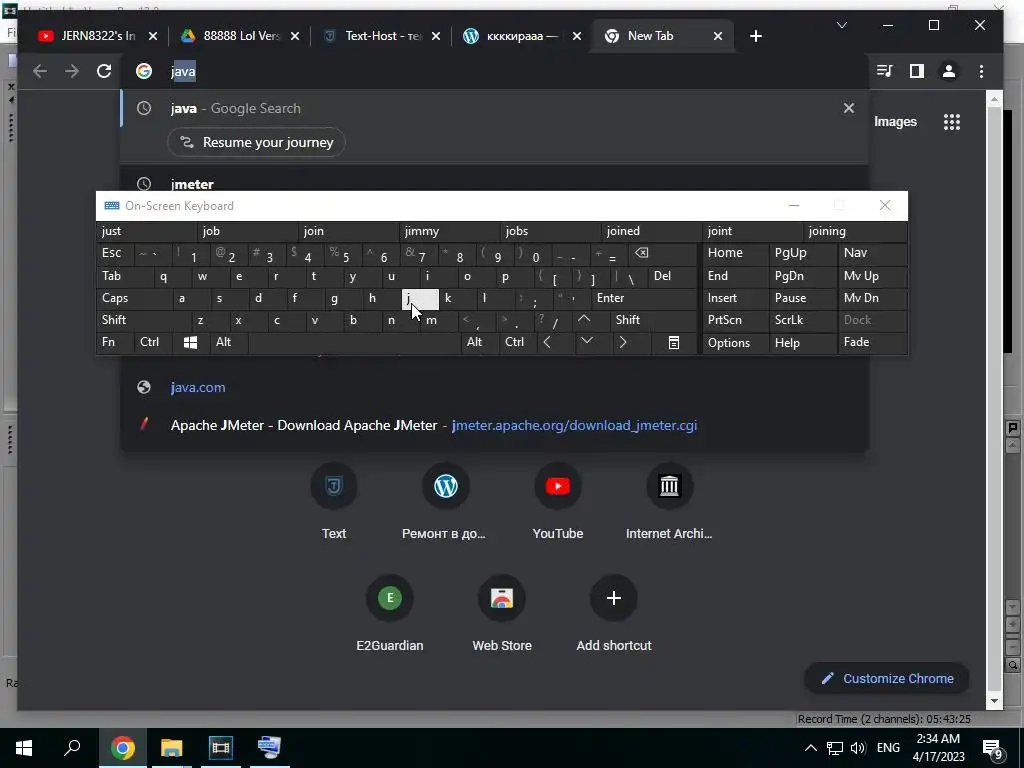1024x768 pixels.
Task: Toggle the left Ctrl key on On-Screen Keyboard
Action: pyautogui.click(x=153, y=342)
